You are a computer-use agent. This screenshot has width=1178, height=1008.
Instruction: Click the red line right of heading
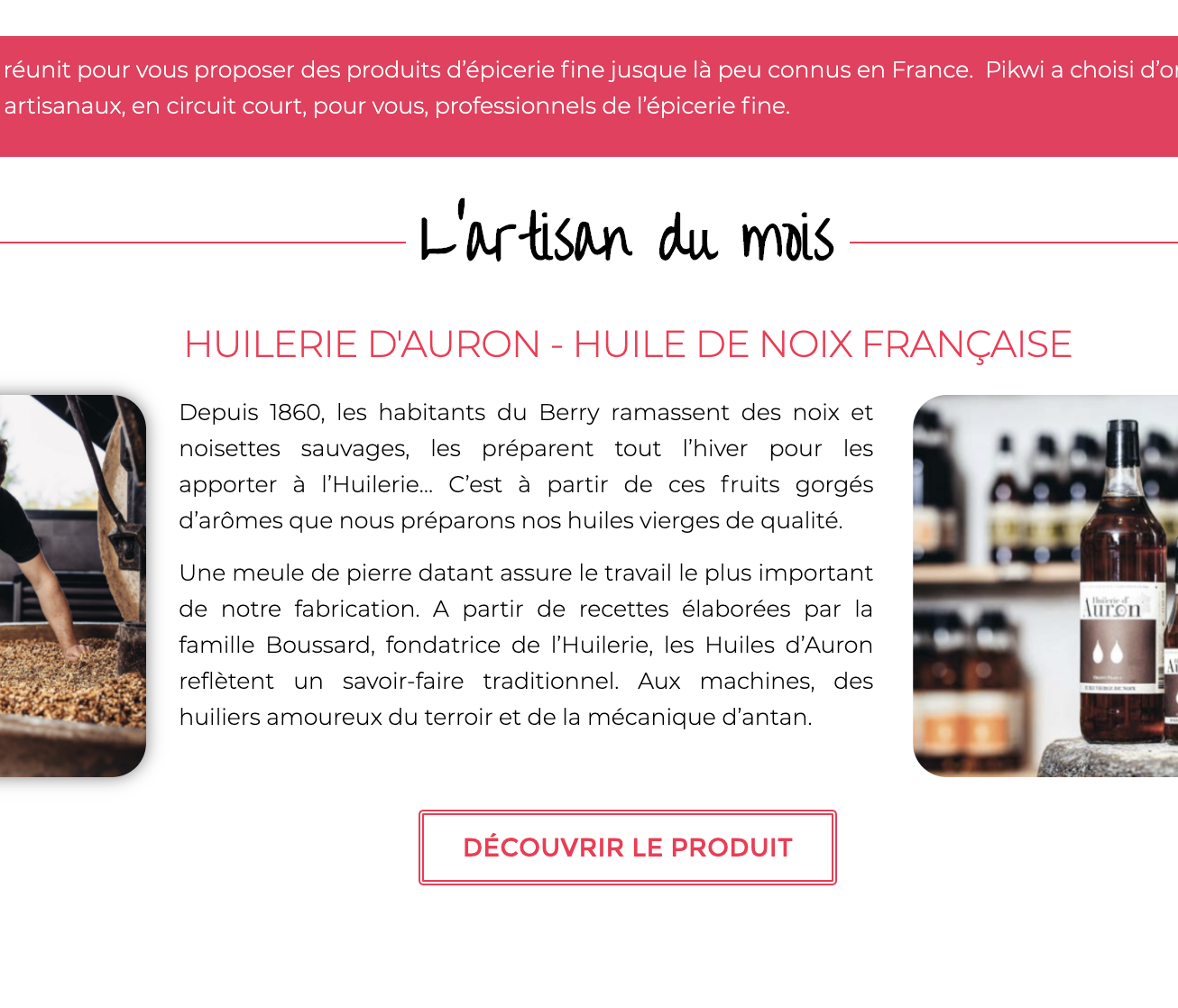click(1014, 243)
